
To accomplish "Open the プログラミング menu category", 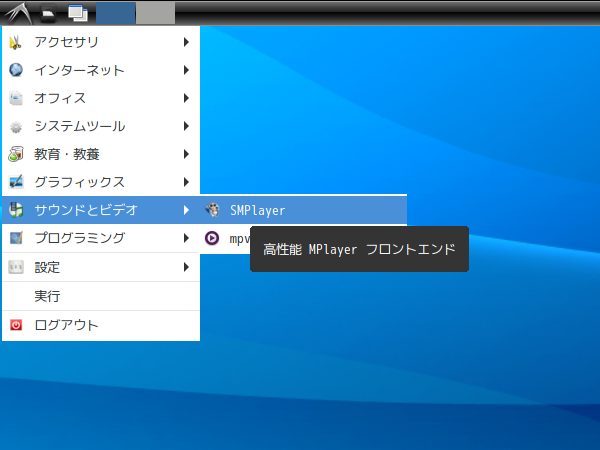I will [x=101, y=238].
